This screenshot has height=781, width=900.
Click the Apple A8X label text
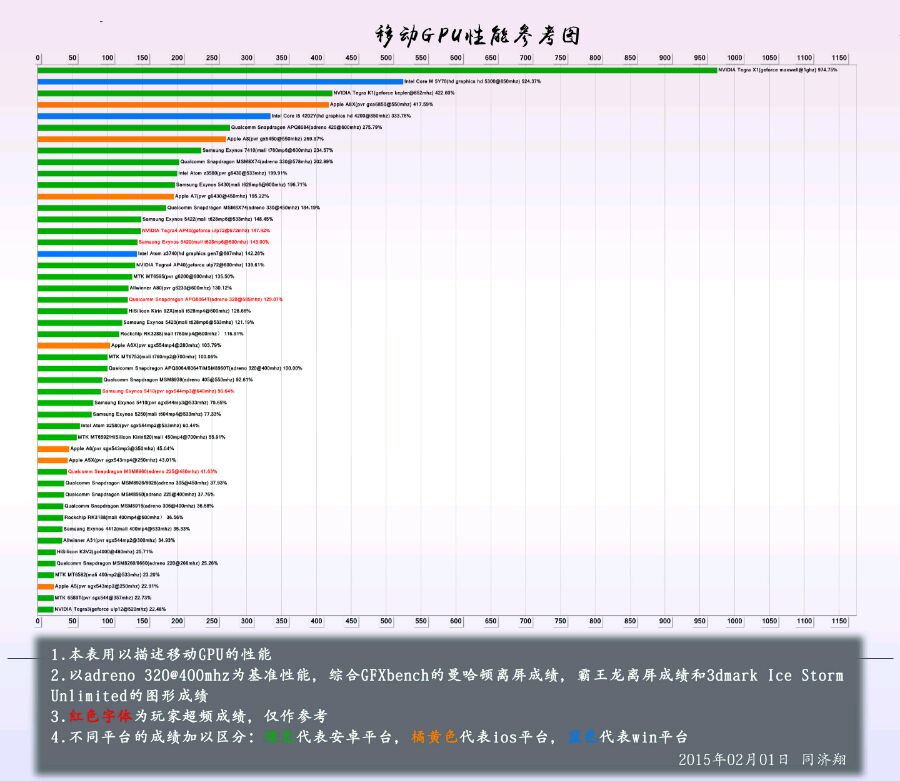click(x=382, y=104)
